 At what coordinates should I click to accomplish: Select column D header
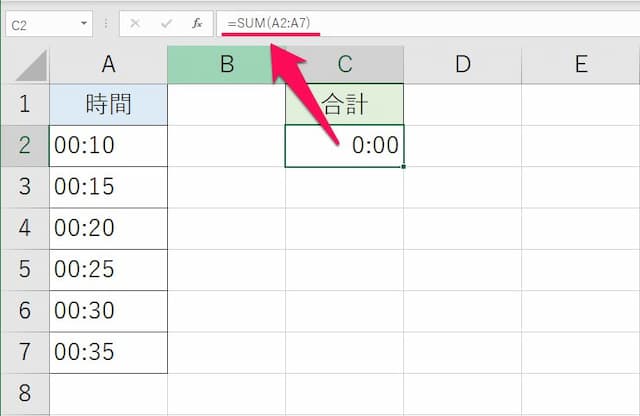click(x=462, y=65)
